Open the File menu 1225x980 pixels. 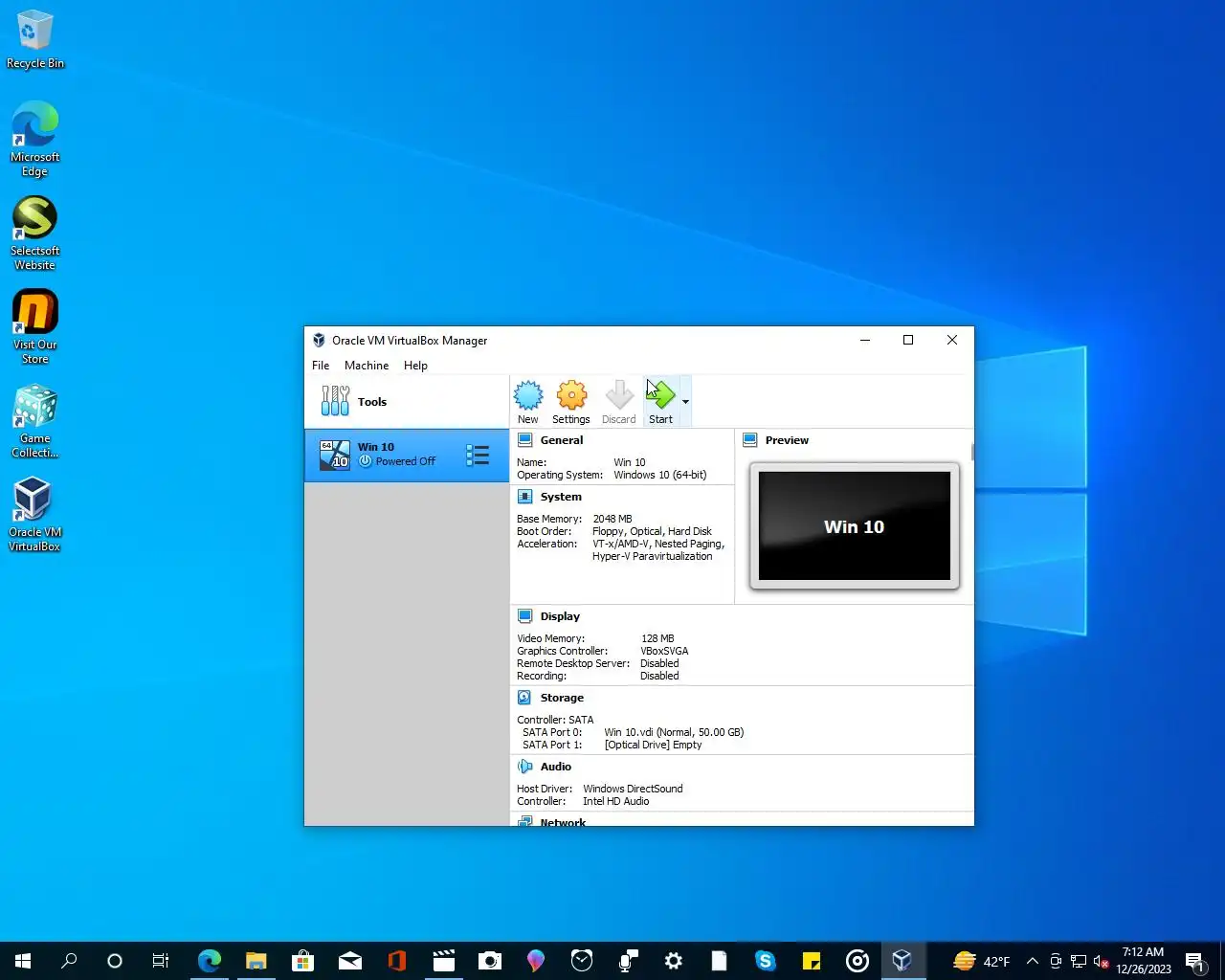coord(321,366)
